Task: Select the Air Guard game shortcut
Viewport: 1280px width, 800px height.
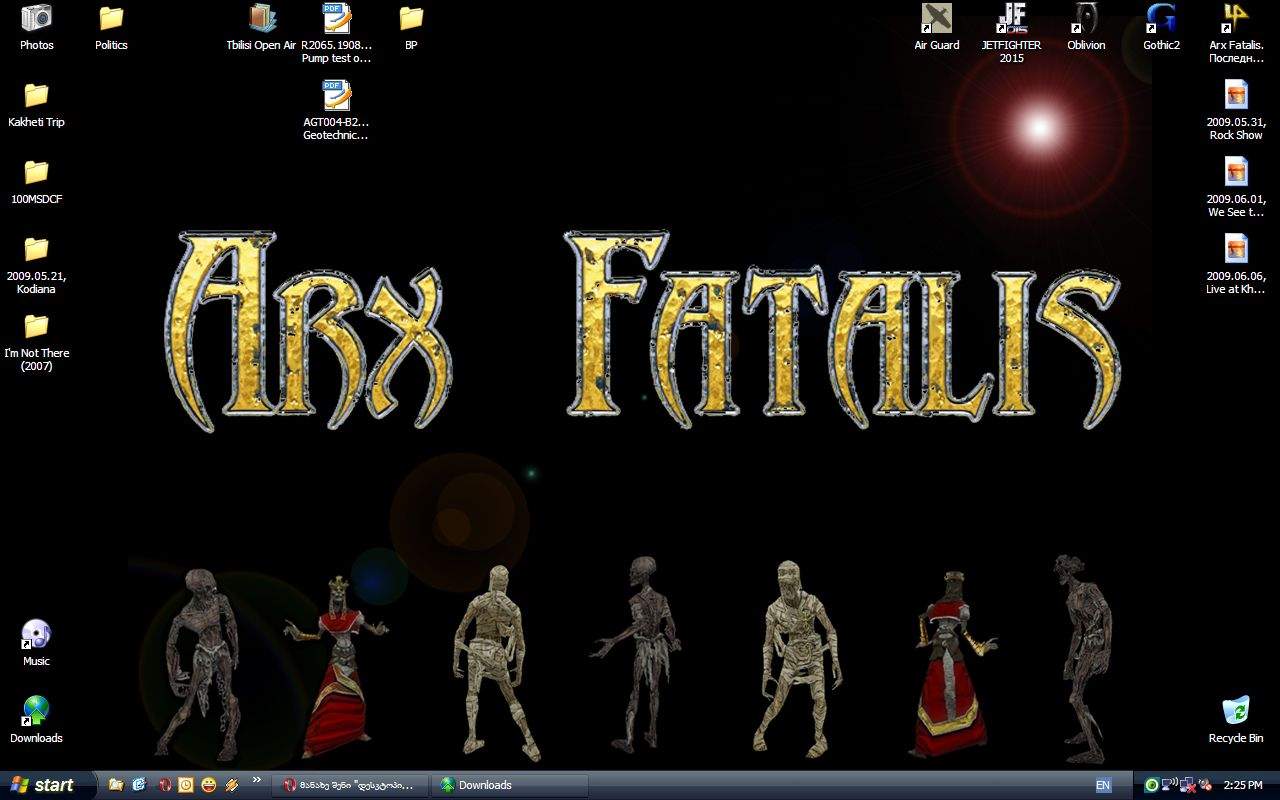Action: pos(936,19)
